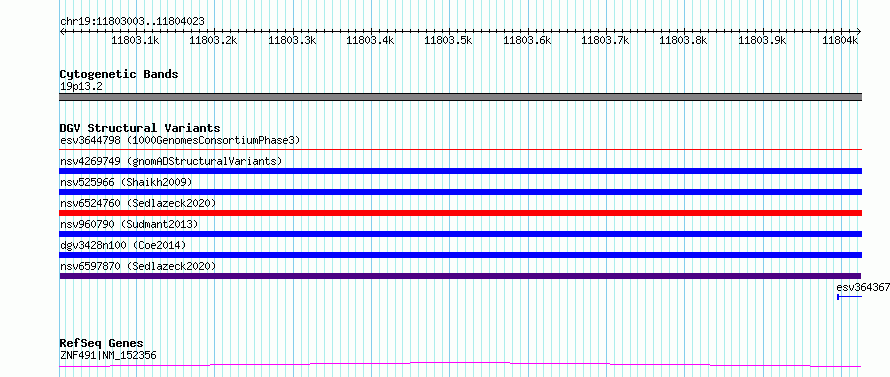Click the nsv4269749 (gnomADStructuralVariants) label
The height and width of the screenshot is (377, 890).
[x=171, y=161]
